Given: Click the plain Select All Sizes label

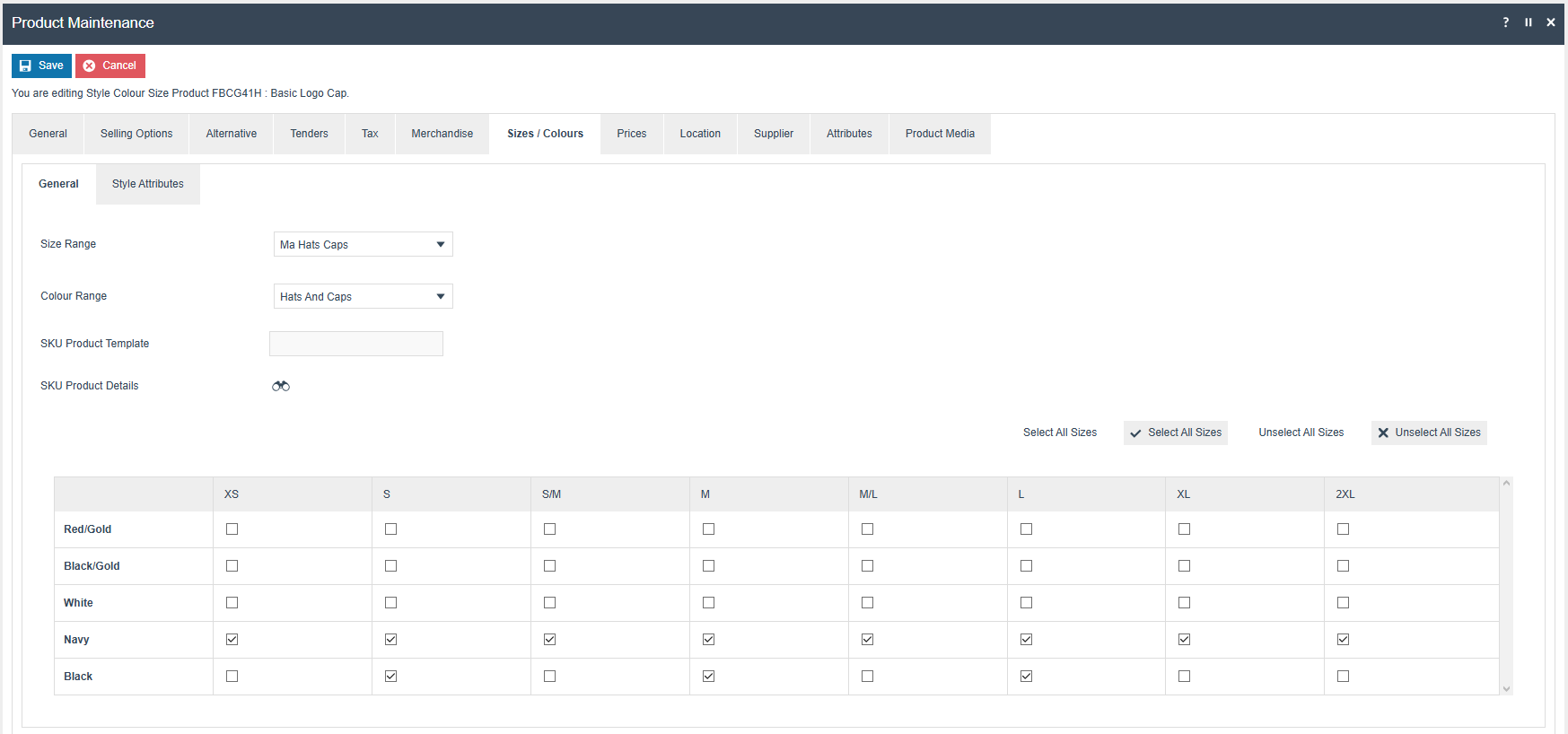Looking at the screenshot, I should pos(1060,433).
